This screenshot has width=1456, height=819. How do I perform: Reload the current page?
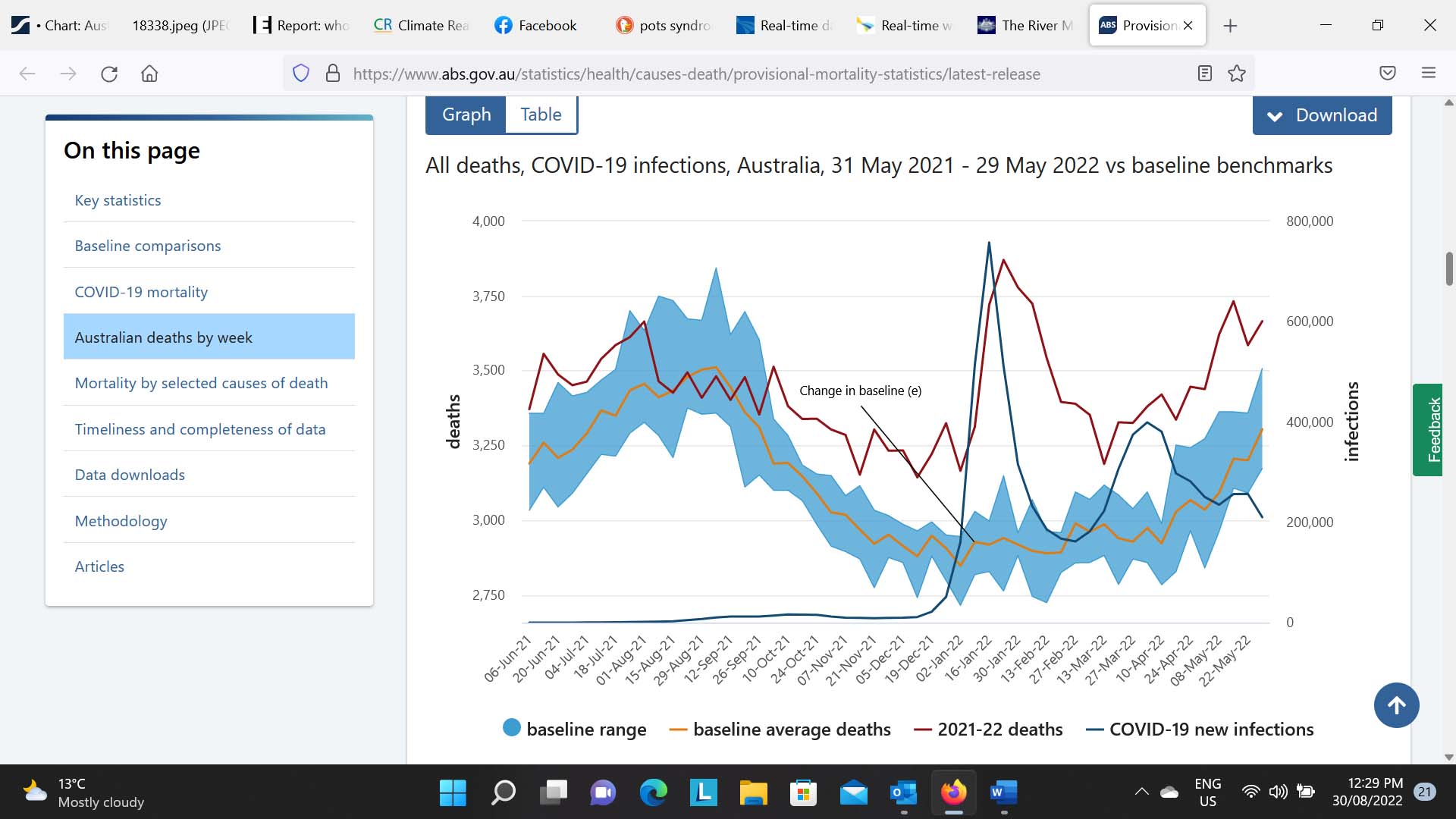[x=109, y=74]
